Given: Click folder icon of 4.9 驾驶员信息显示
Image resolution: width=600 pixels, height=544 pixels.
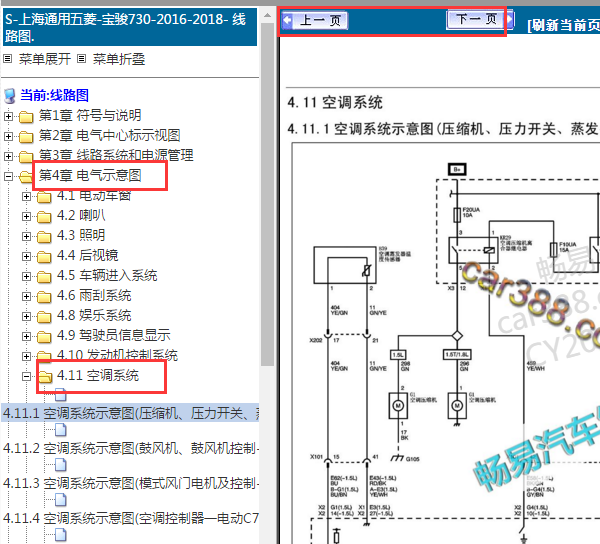Looking at the screenshot, I should [x=44, y=337].
